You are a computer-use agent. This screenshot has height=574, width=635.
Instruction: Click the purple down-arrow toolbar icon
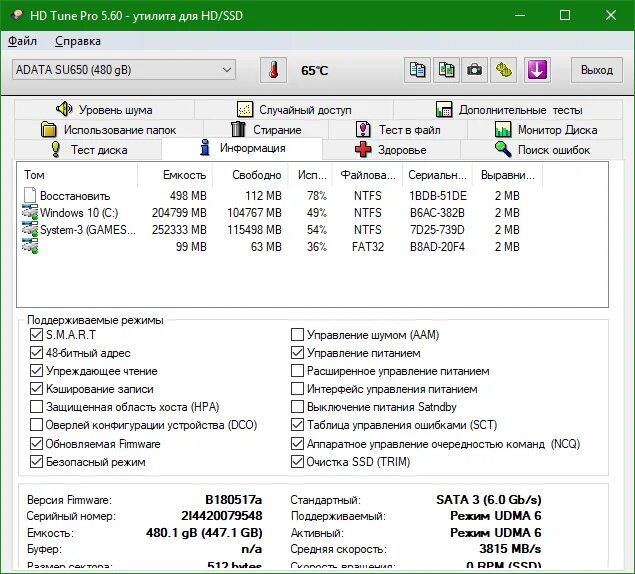tap(537, 70)
